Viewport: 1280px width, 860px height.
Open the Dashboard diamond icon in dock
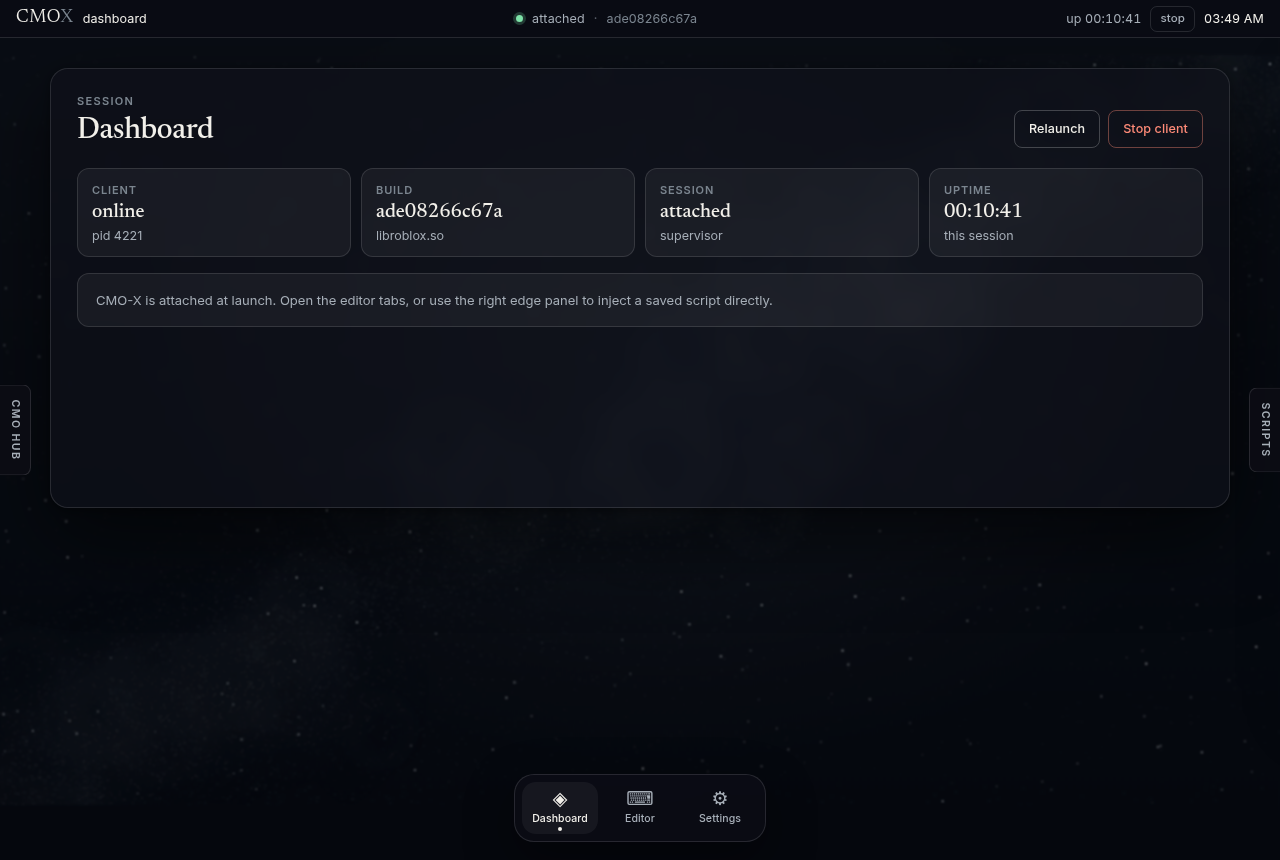560,798
